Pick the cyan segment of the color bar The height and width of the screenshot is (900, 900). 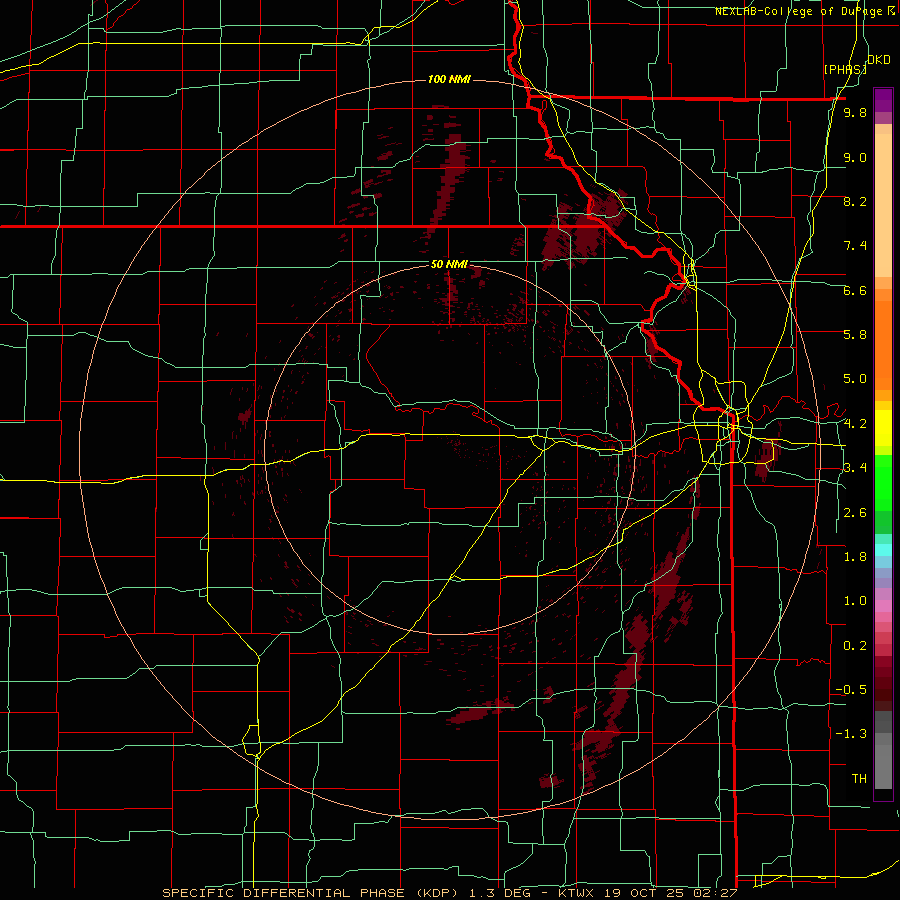click(883, 550)
